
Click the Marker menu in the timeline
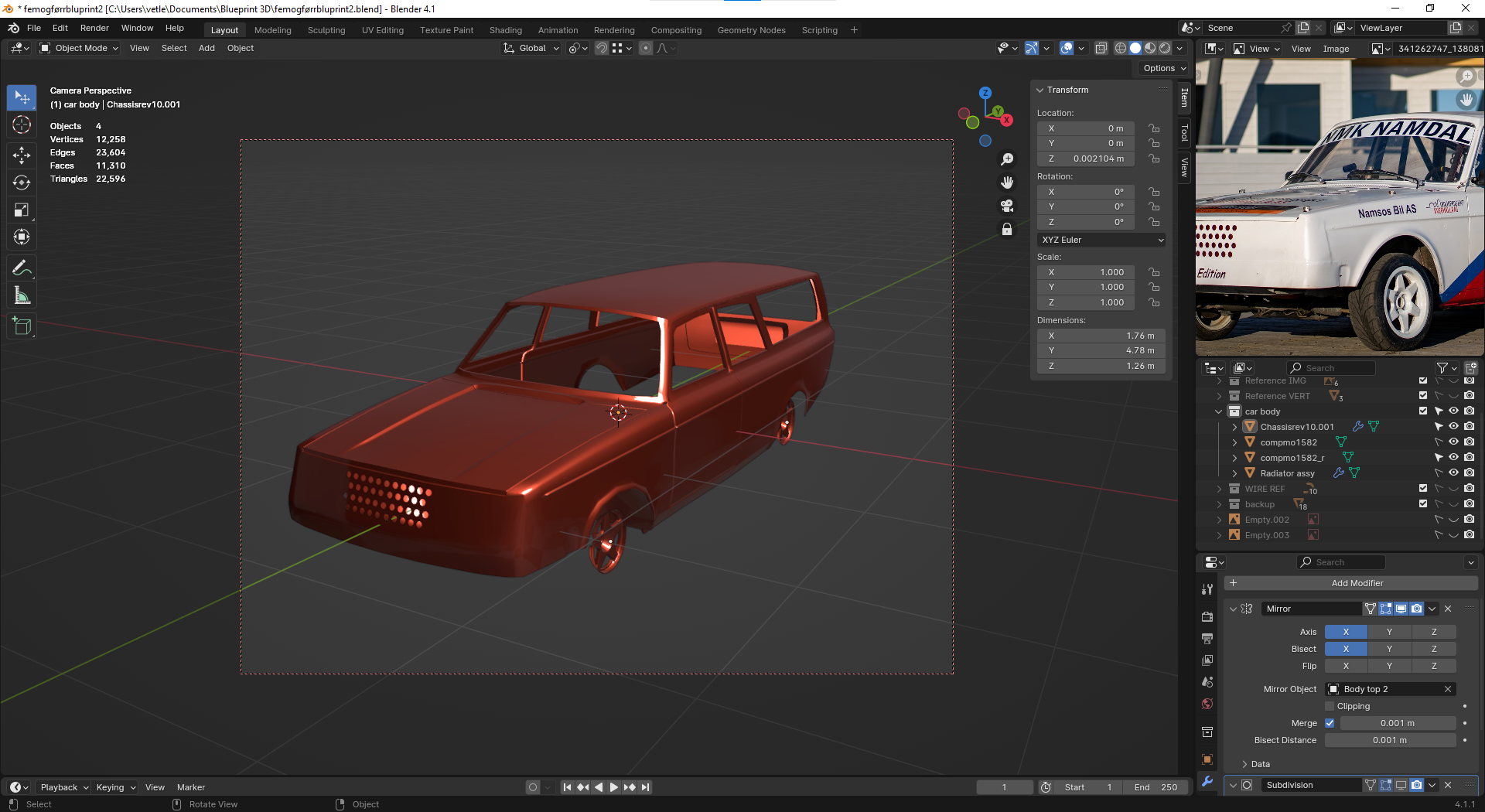pyautogui.click(x=191, y=787)
